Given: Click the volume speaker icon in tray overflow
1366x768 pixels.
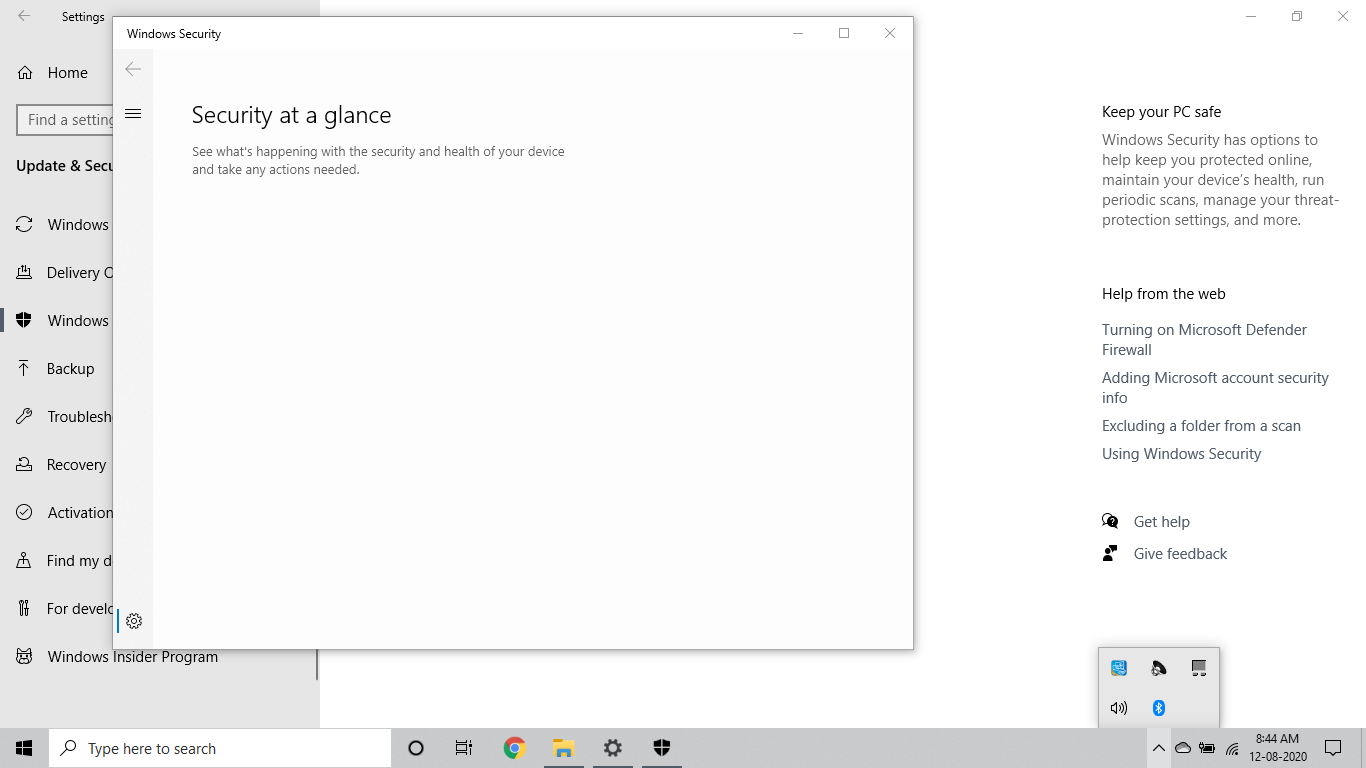Looking at the screenshot, I should pos(1119,708).
